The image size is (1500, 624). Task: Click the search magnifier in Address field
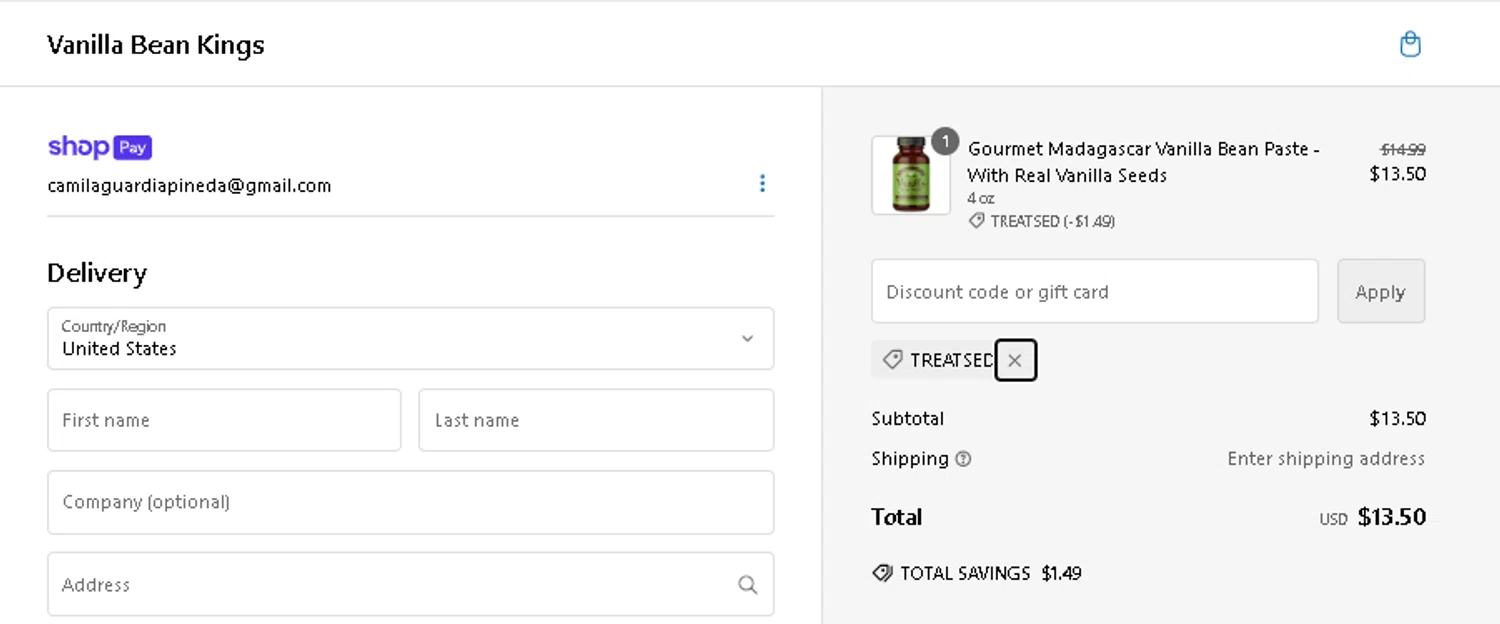[x=747, y=585]
